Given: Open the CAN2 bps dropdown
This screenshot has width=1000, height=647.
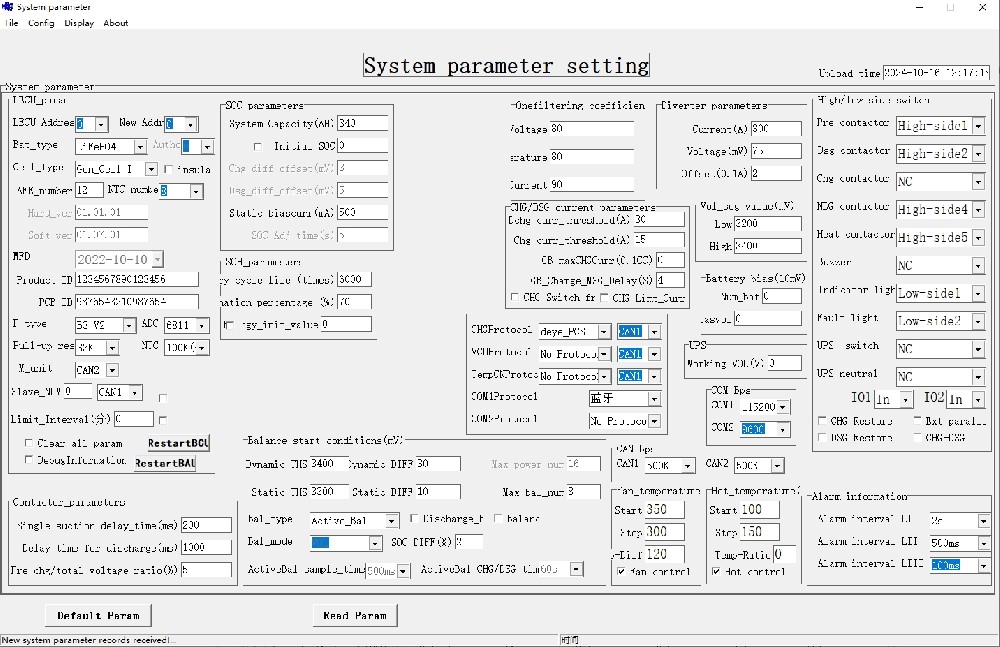Looking at the screenshot, I should point(777,466).
